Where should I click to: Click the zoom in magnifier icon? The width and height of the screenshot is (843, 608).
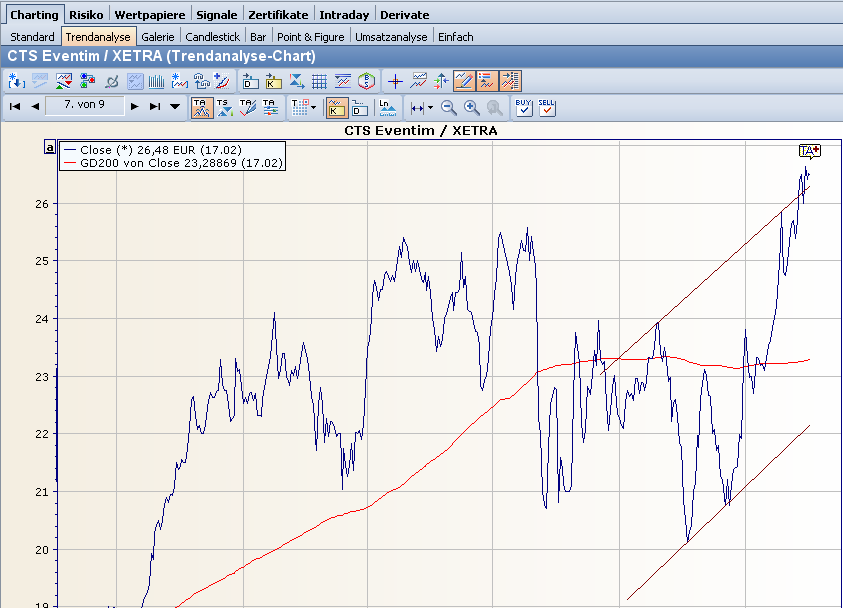(471, 107)
